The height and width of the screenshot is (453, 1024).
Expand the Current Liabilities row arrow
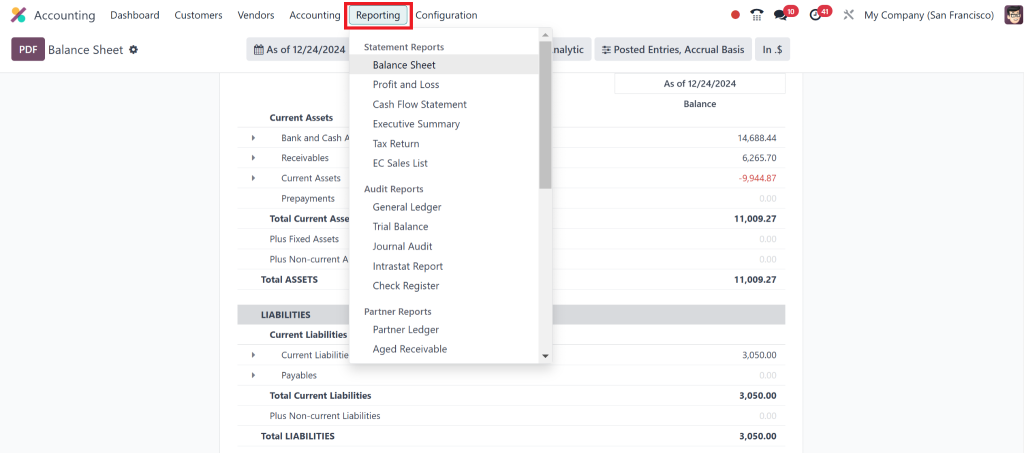click(x=253, y=355)
